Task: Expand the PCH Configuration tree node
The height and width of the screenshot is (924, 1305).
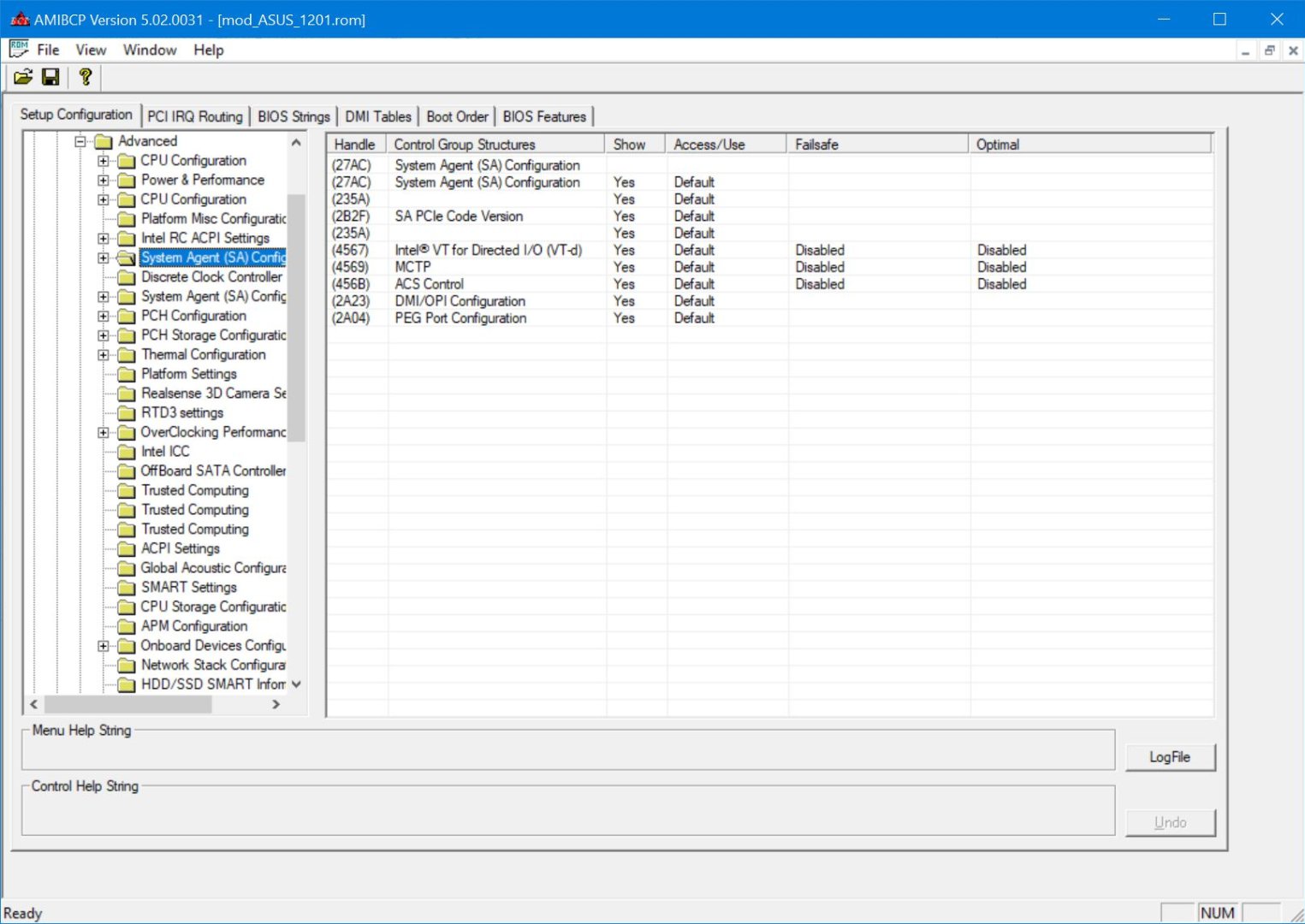Action: [x=104, y=316]
